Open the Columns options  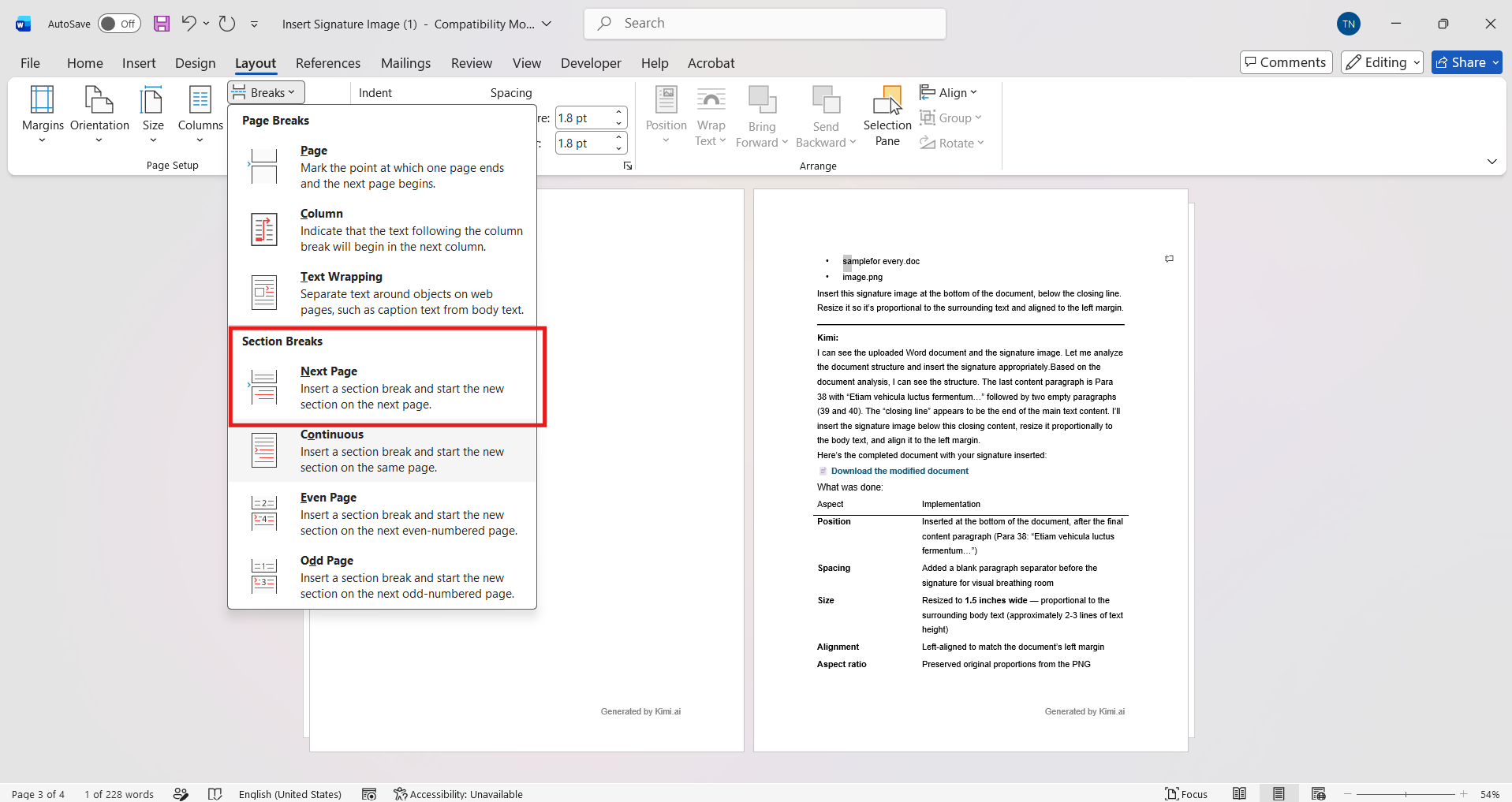tap(200, 115)
